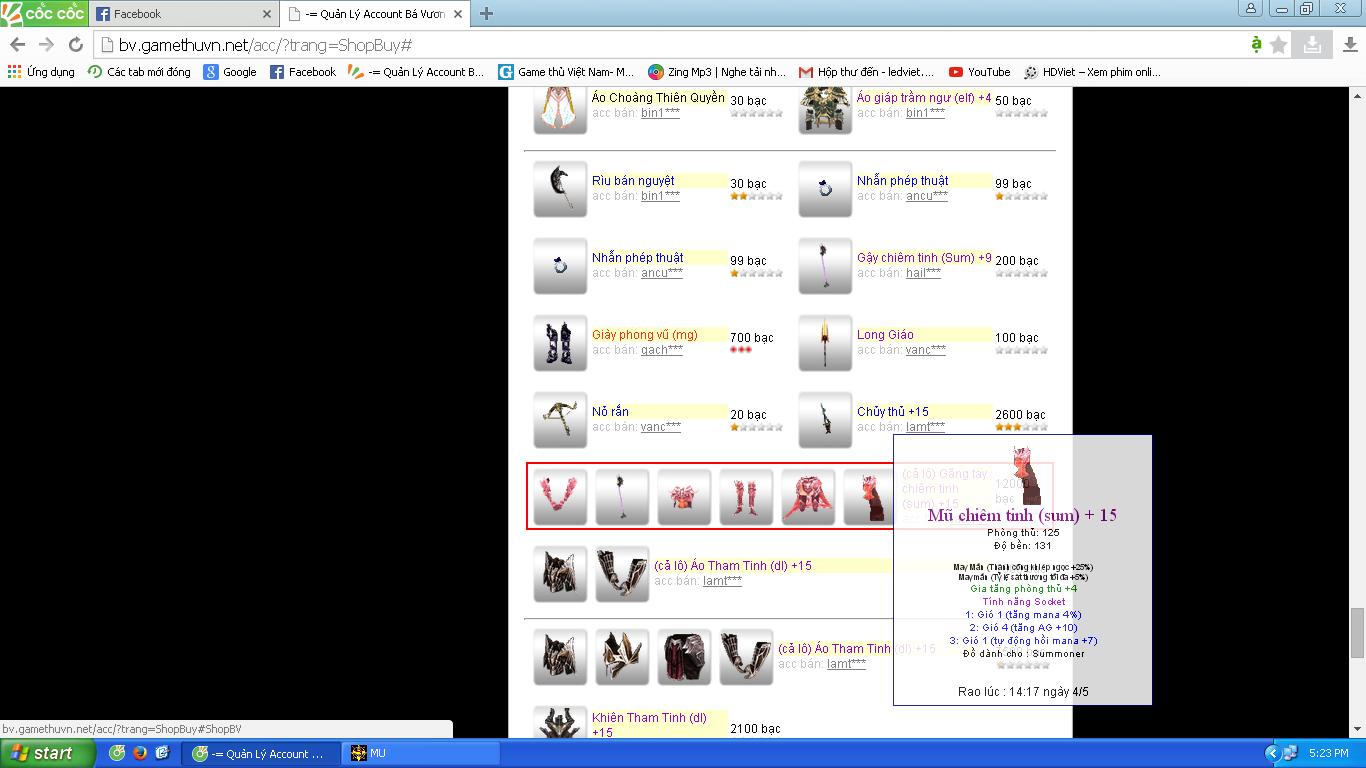Open the Nỏ rắn item link

610,412
